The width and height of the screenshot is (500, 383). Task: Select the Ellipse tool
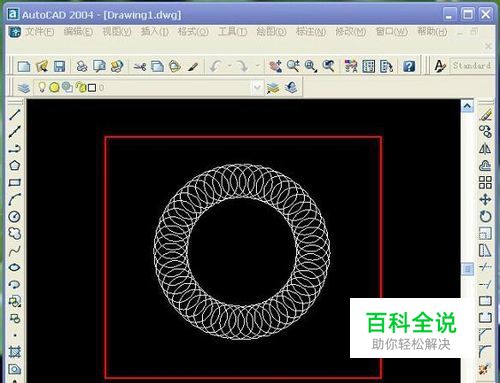click(14, 267)
